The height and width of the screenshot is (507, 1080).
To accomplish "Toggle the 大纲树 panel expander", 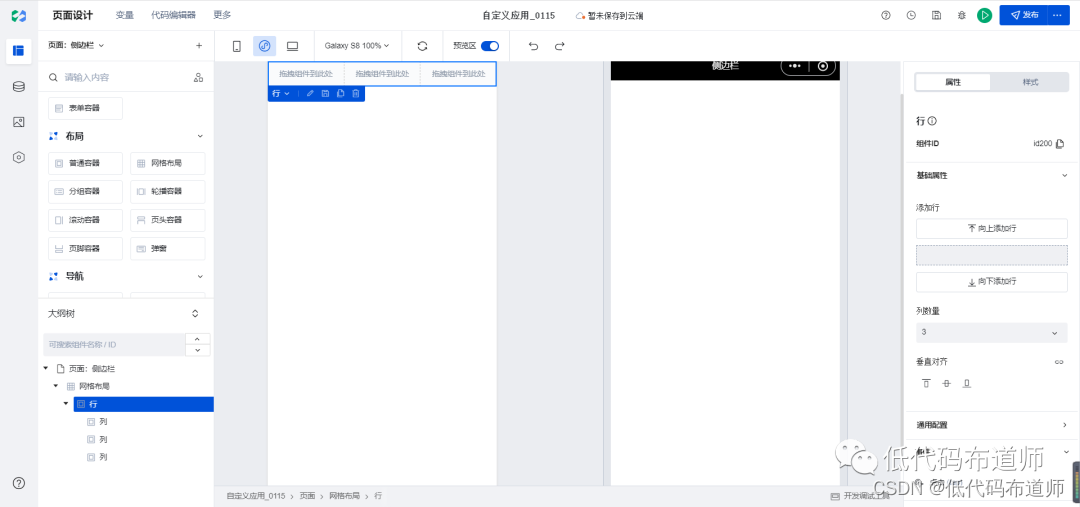I will tap(195, 313).
